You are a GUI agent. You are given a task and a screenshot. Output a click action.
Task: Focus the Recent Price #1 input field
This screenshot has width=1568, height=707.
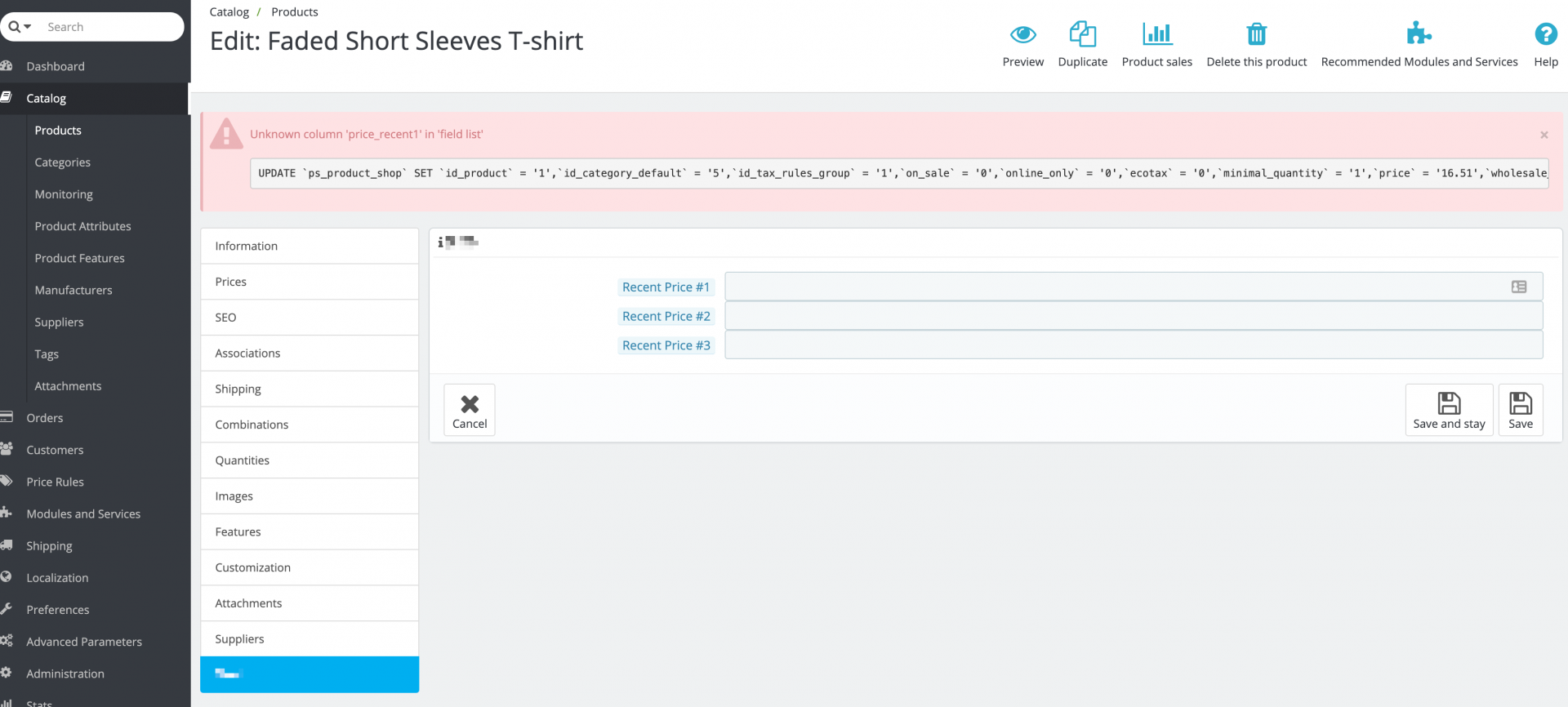tap(1134, 287)
